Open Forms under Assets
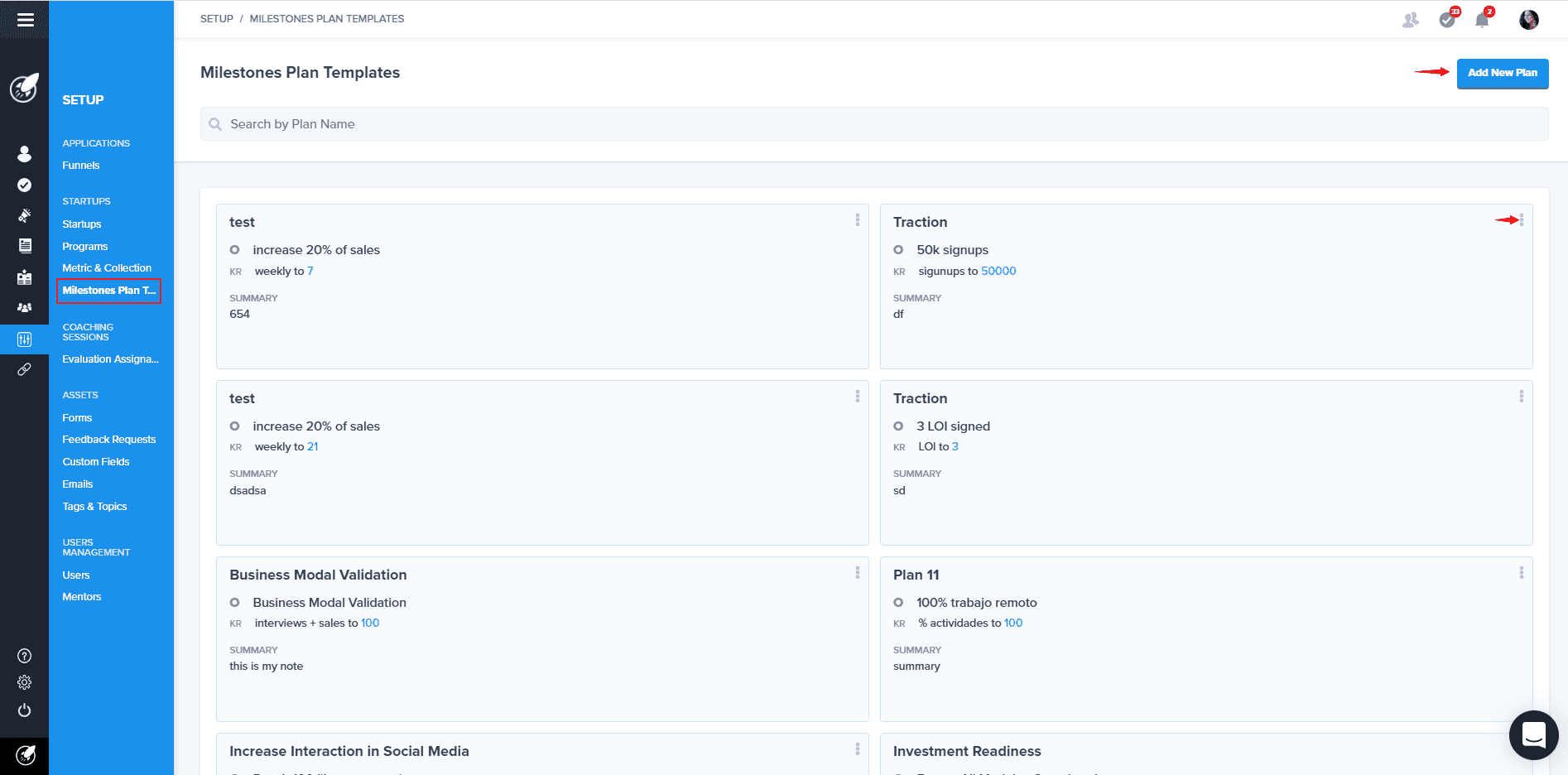 77,418
